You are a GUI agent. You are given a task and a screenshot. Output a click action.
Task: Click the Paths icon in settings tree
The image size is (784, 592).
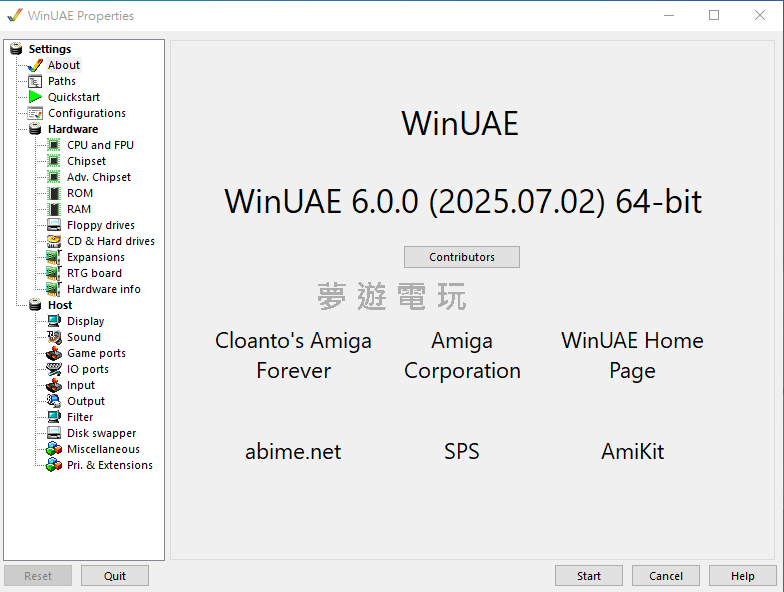point(35,82)
